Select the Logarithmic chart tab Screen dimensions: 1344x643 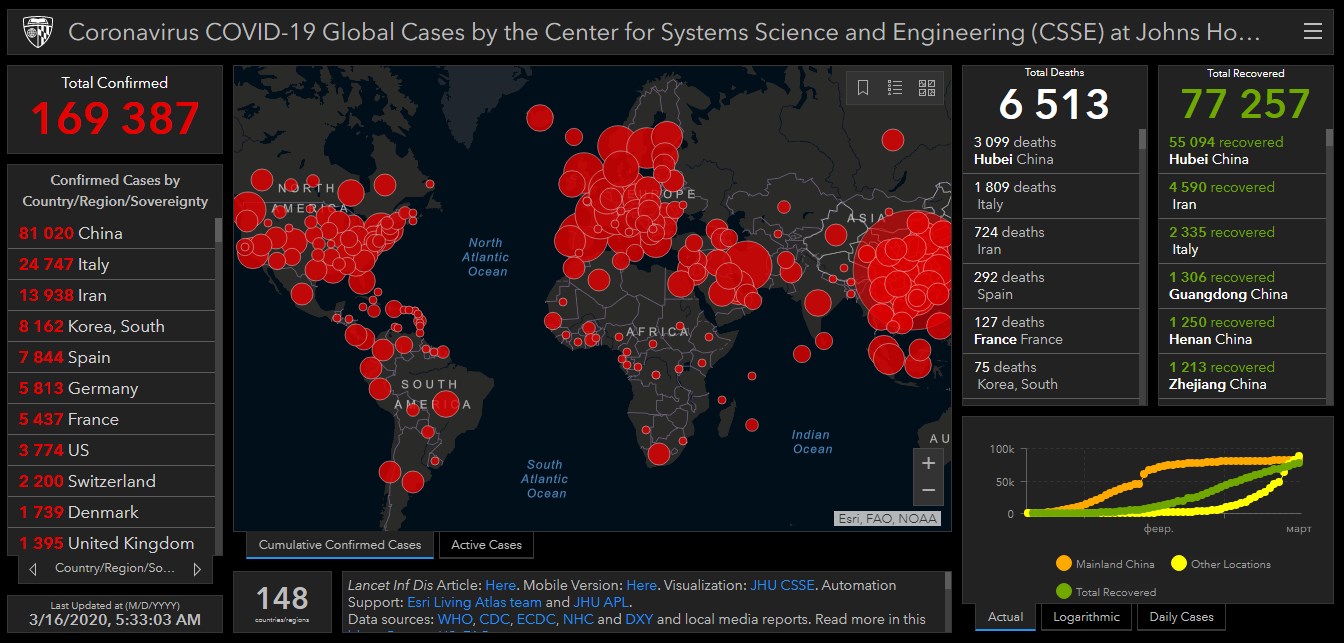tap(1085, 617)
